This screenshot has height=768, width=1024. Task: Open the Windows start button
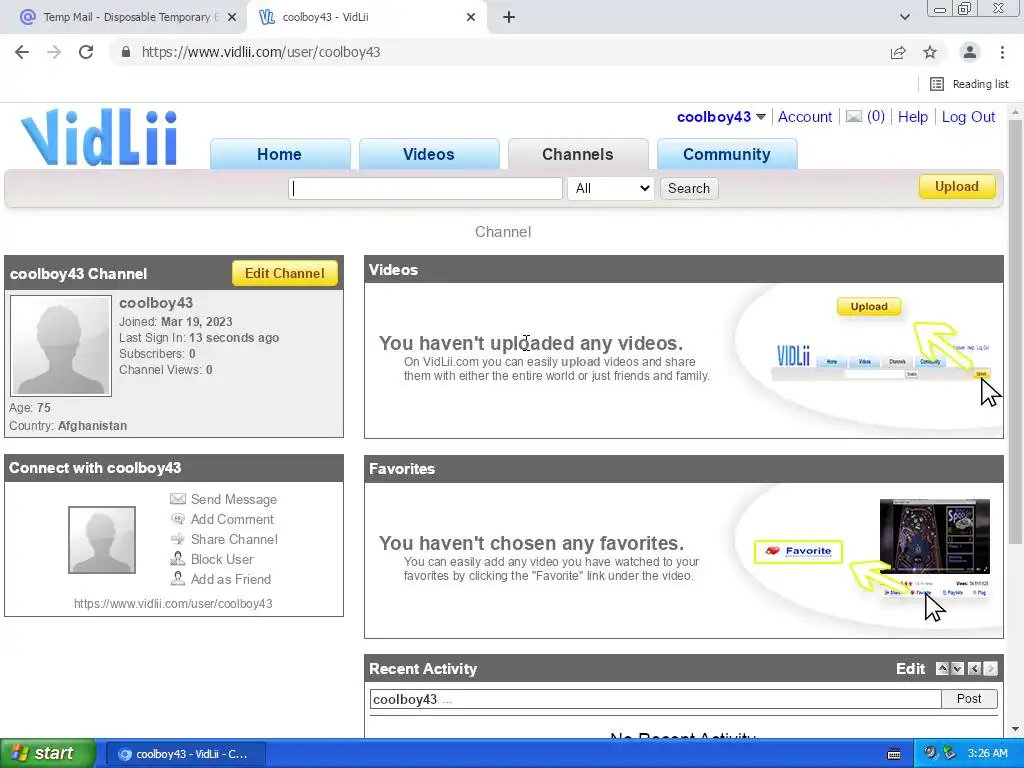48,753
